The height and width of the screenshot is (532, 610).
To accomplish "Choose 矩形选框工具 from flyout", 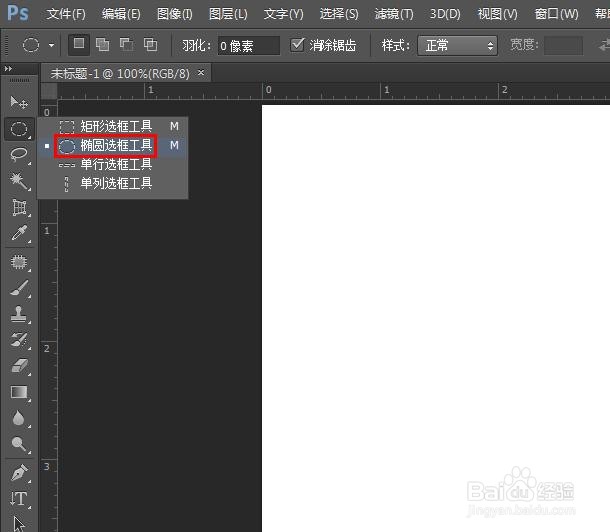I will (x=113, y=126).
